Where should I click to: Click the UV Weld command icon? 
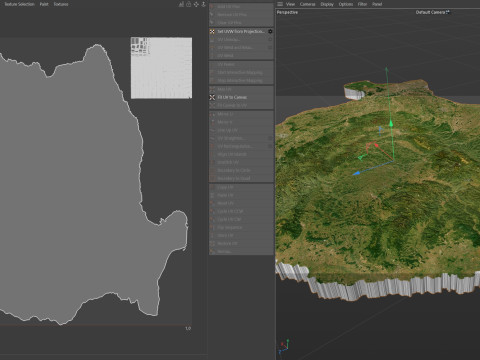pos(212,55)
